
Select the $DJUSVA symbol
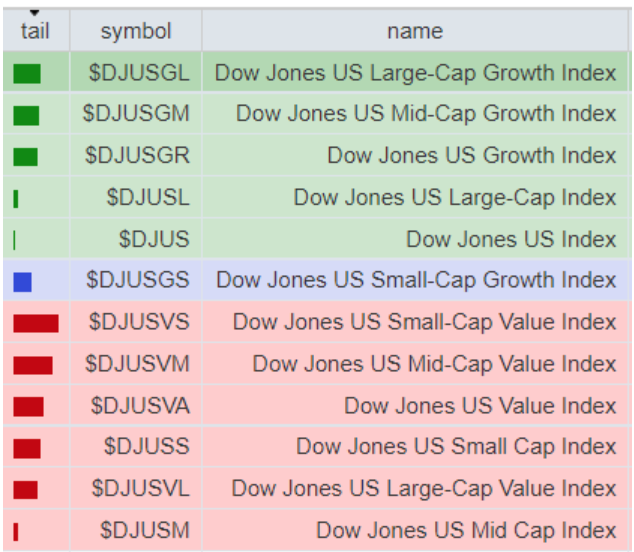pyautogui.click(x=140, y=406)
